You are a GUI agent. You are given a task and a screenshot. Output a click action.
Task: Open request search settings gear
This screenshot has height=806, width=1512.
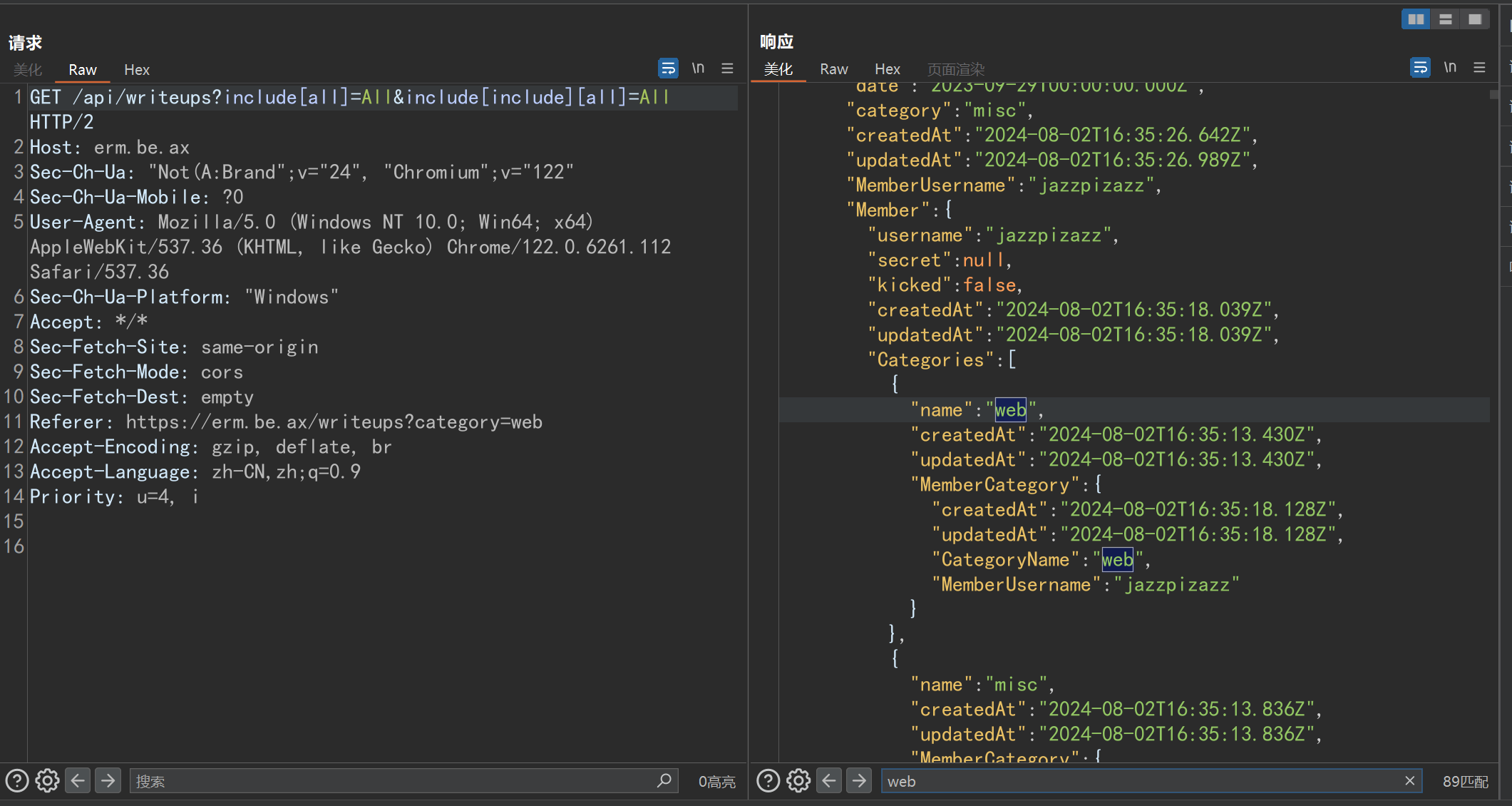tap(48, 781)
